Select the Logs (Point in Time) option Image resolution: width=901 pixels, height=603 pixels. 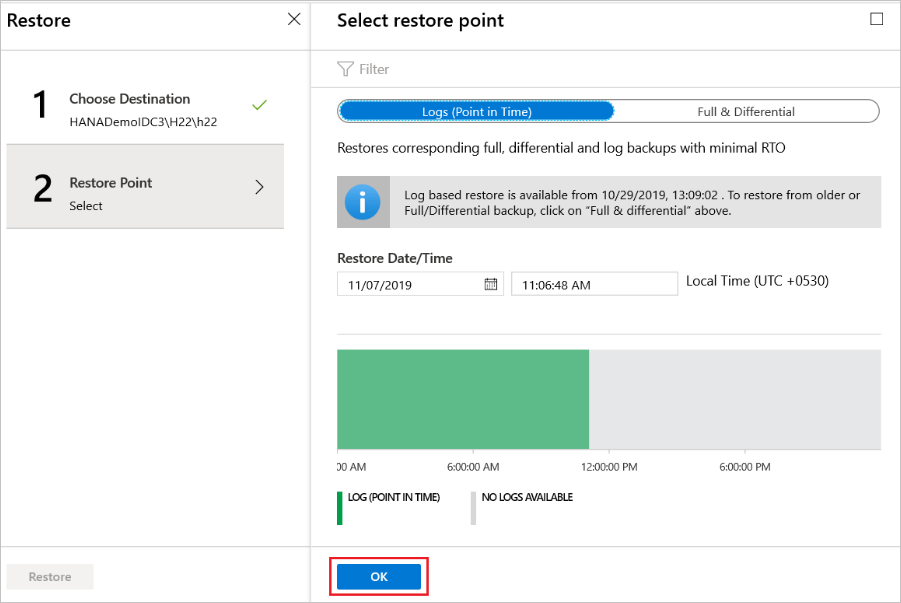pos(476,110)
